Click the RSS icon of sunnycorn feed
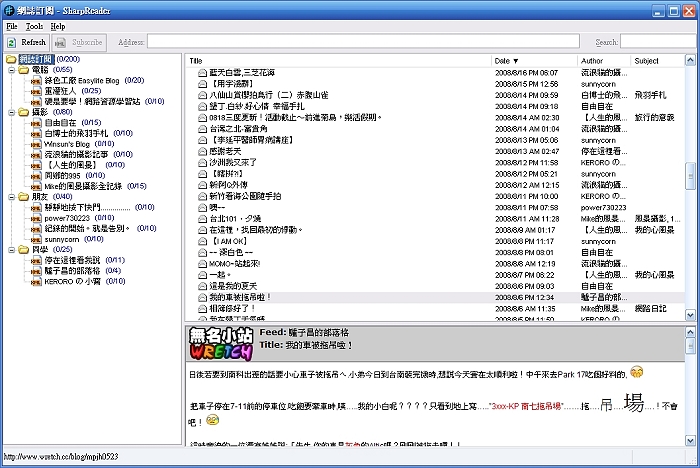The height and width of the screenshot is (468, 700). pyautogui.click(x=36, y=240)
